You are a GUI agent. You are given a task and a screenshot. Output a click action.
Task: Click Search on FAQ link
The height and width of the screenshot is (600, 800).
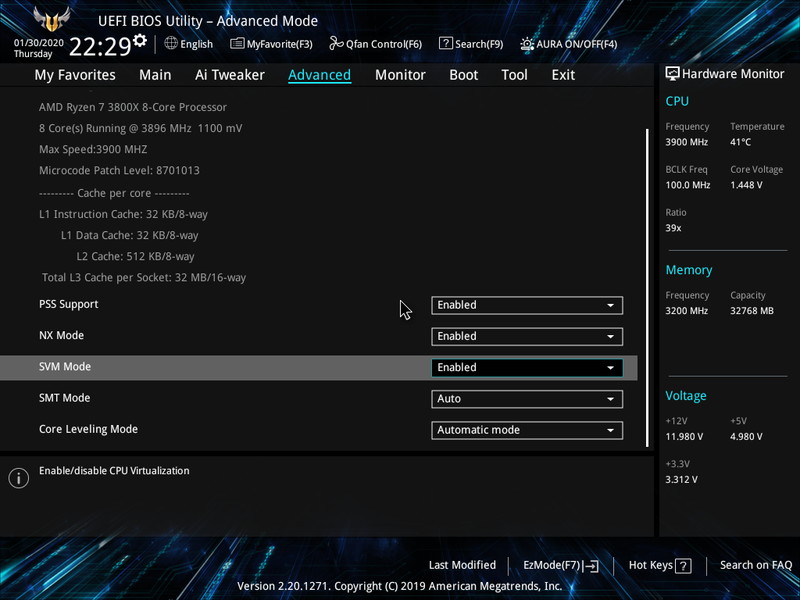click(756, 565)
